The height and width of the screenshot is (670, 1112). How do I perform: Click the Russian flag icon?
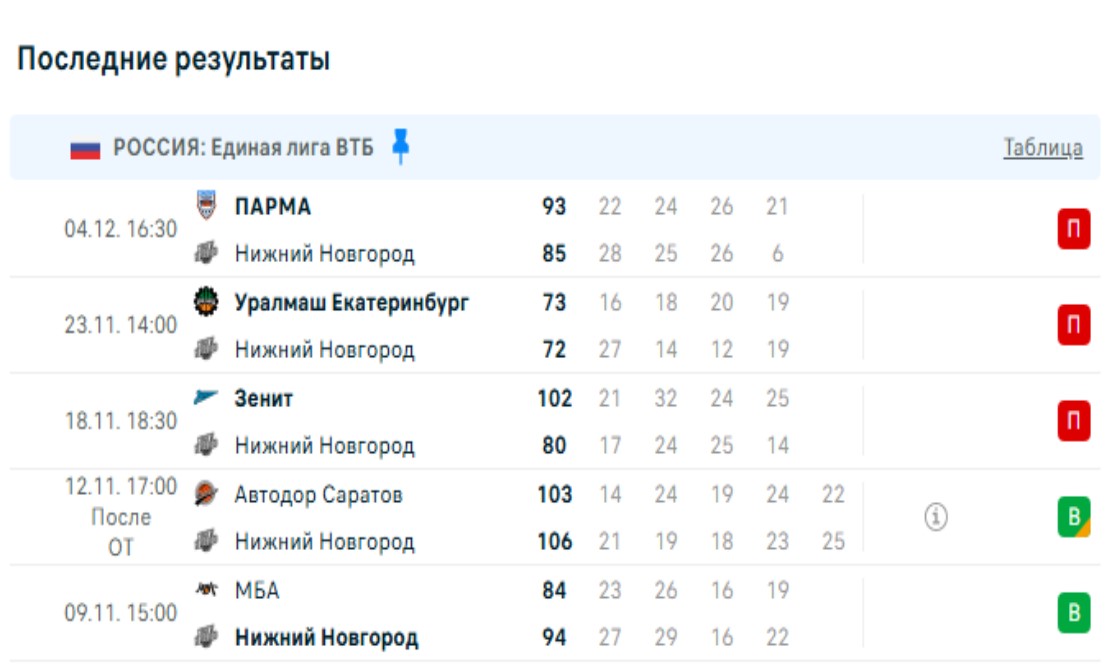pos(85,149)
